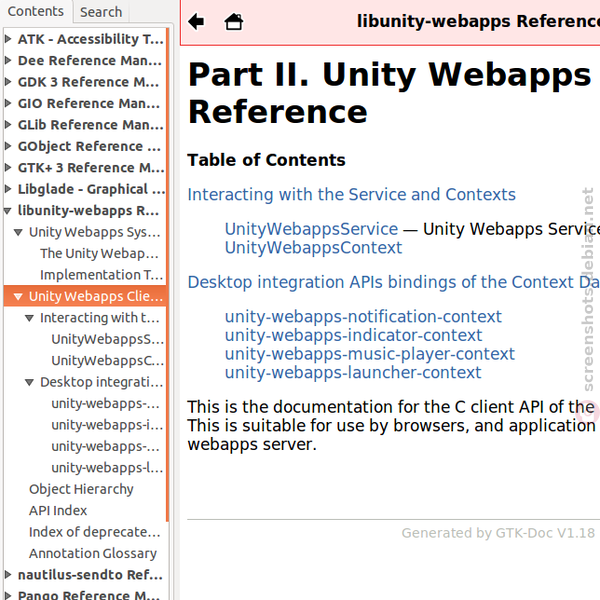Collapse the selected Unity Webapps Clie... row
This screenshot has height=600, width=600.
pyautogui.click(x=18, y=296)
